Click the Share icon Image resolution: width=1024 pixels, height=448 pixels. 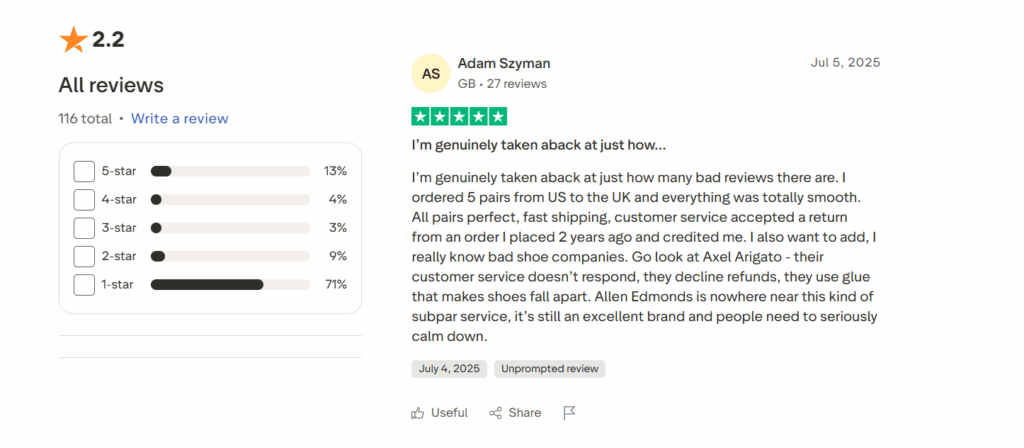pos(495,413)
